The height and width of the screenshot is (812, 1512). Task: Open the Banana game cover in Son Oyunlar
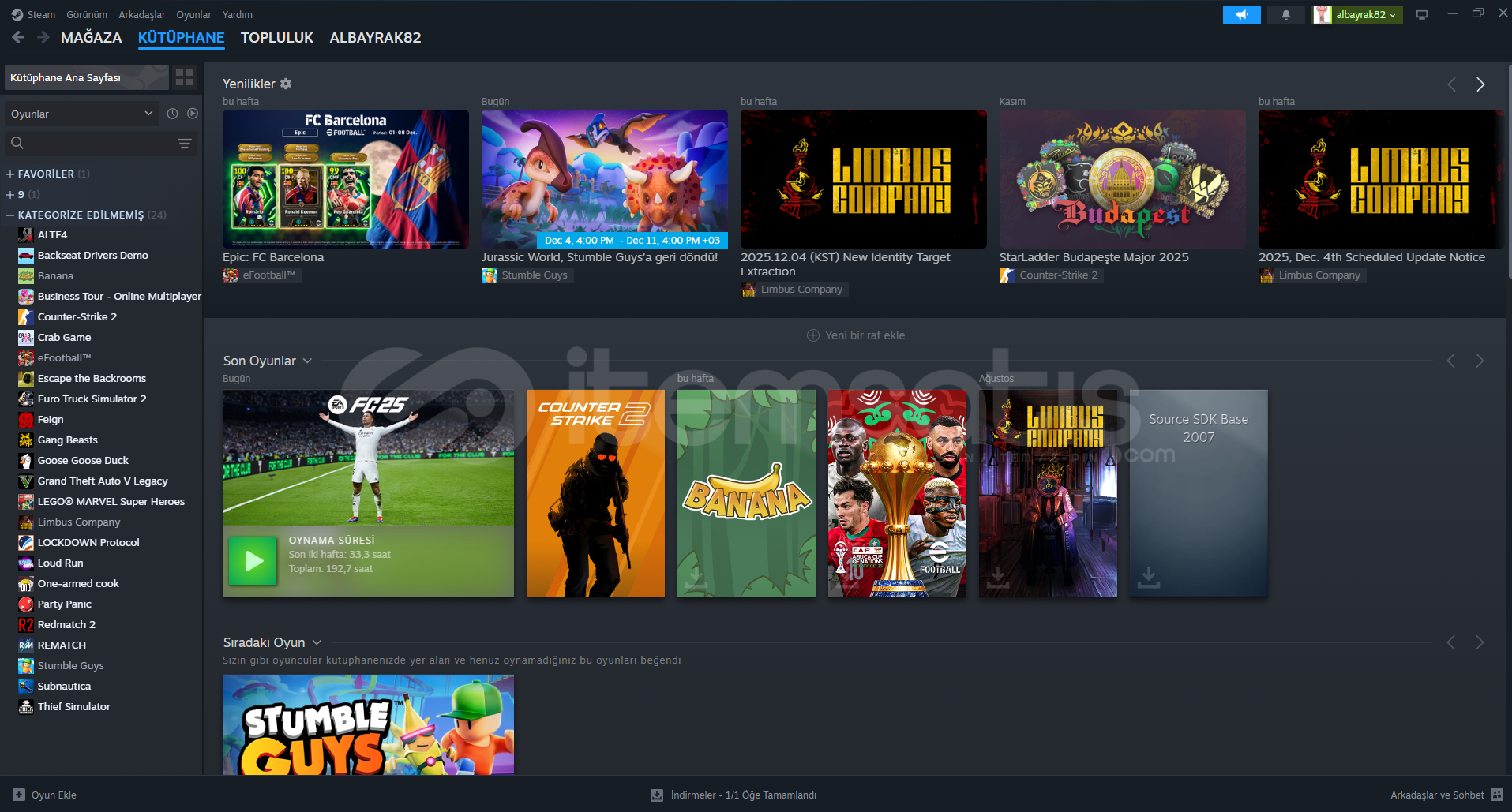[746, 493]
